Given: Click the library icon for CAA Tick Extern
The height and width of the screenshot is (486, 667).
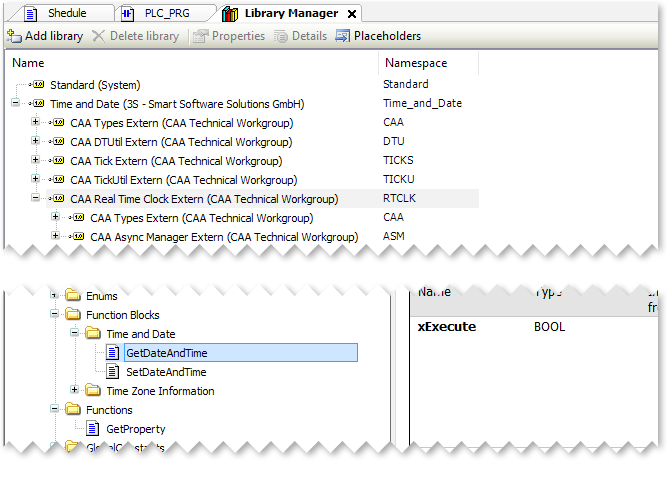Looking at the screenshot, I should tap(59, 161).
